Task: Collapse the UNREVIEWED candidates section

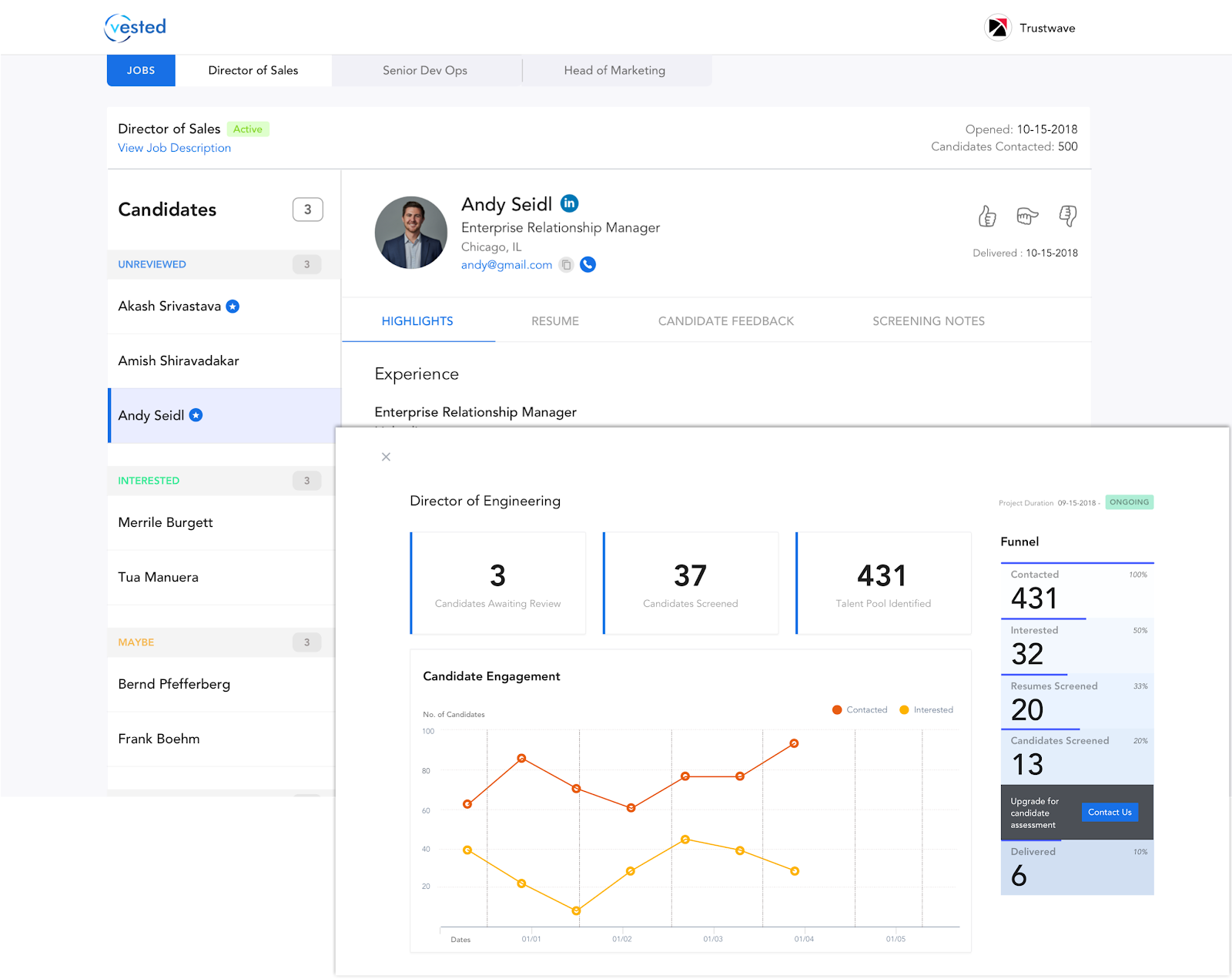Action: (224, 264)
